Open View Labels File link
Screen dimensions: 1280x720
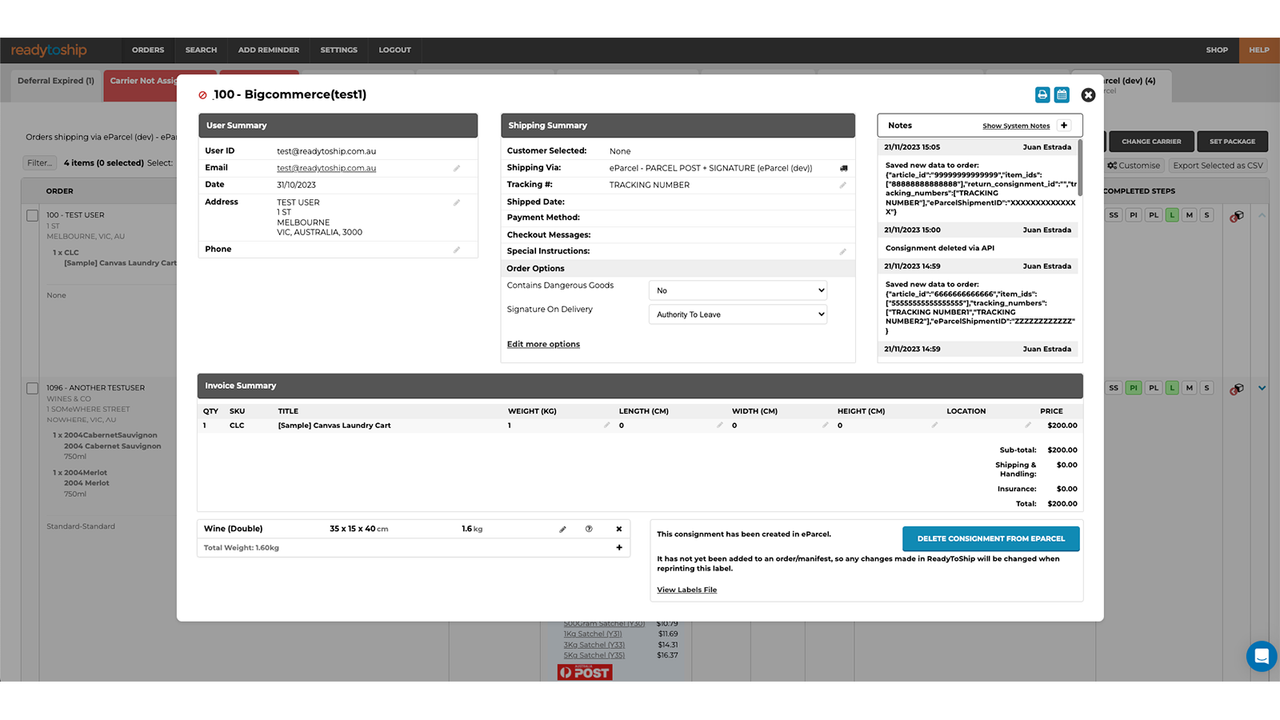pos(687,590)
